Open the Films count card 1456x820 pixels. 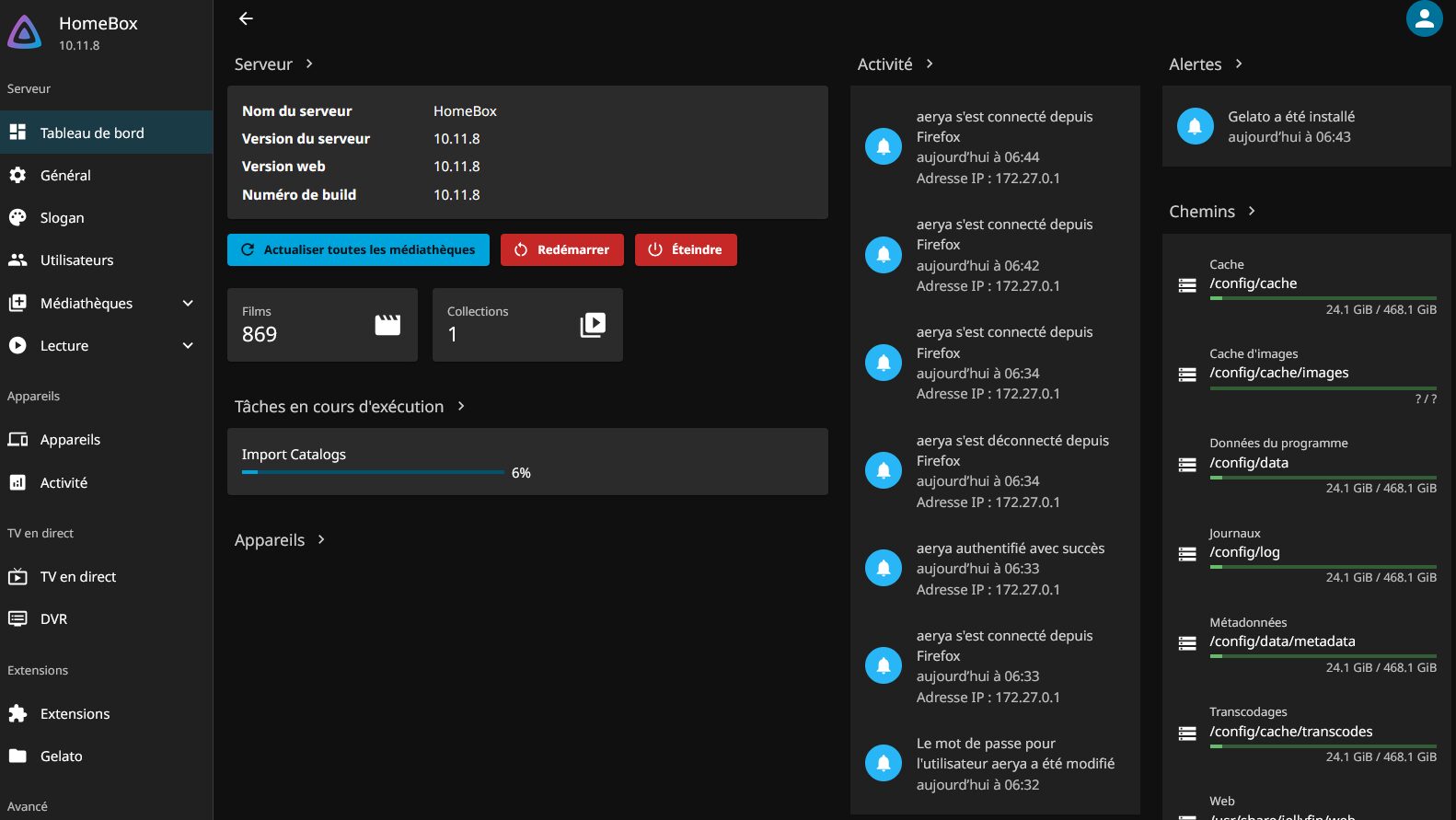tap(322, 325)
